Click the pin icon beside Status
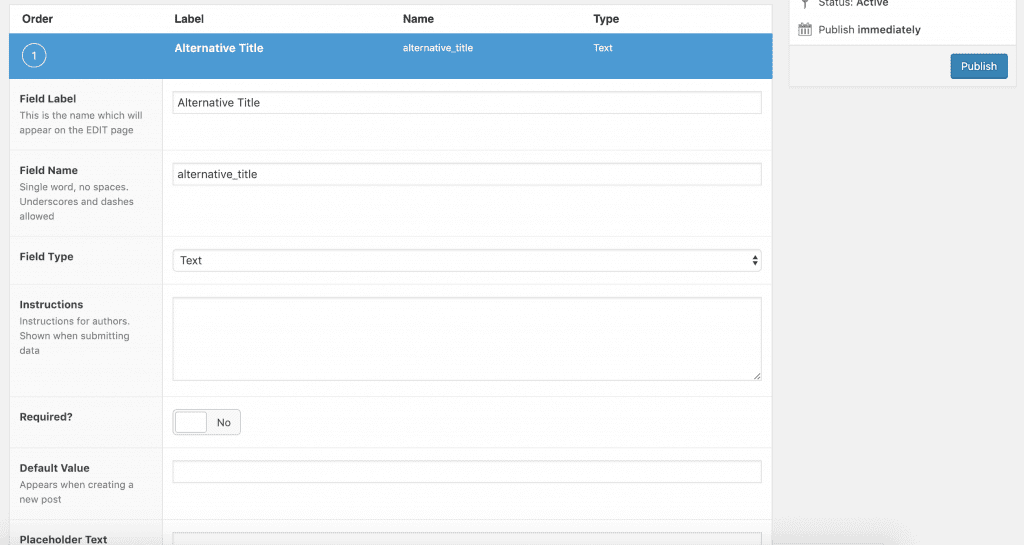Screen dimensions: 1024x545 click(x=805, y=4)
